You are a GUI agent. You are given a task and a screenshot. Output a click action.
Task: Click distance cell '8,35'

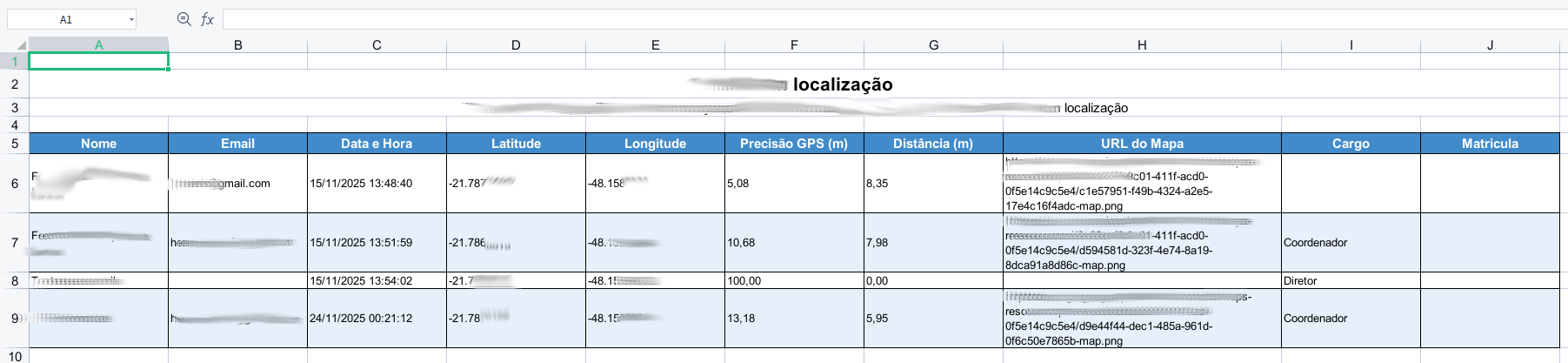pyautogui.click(x=933, y=183)
